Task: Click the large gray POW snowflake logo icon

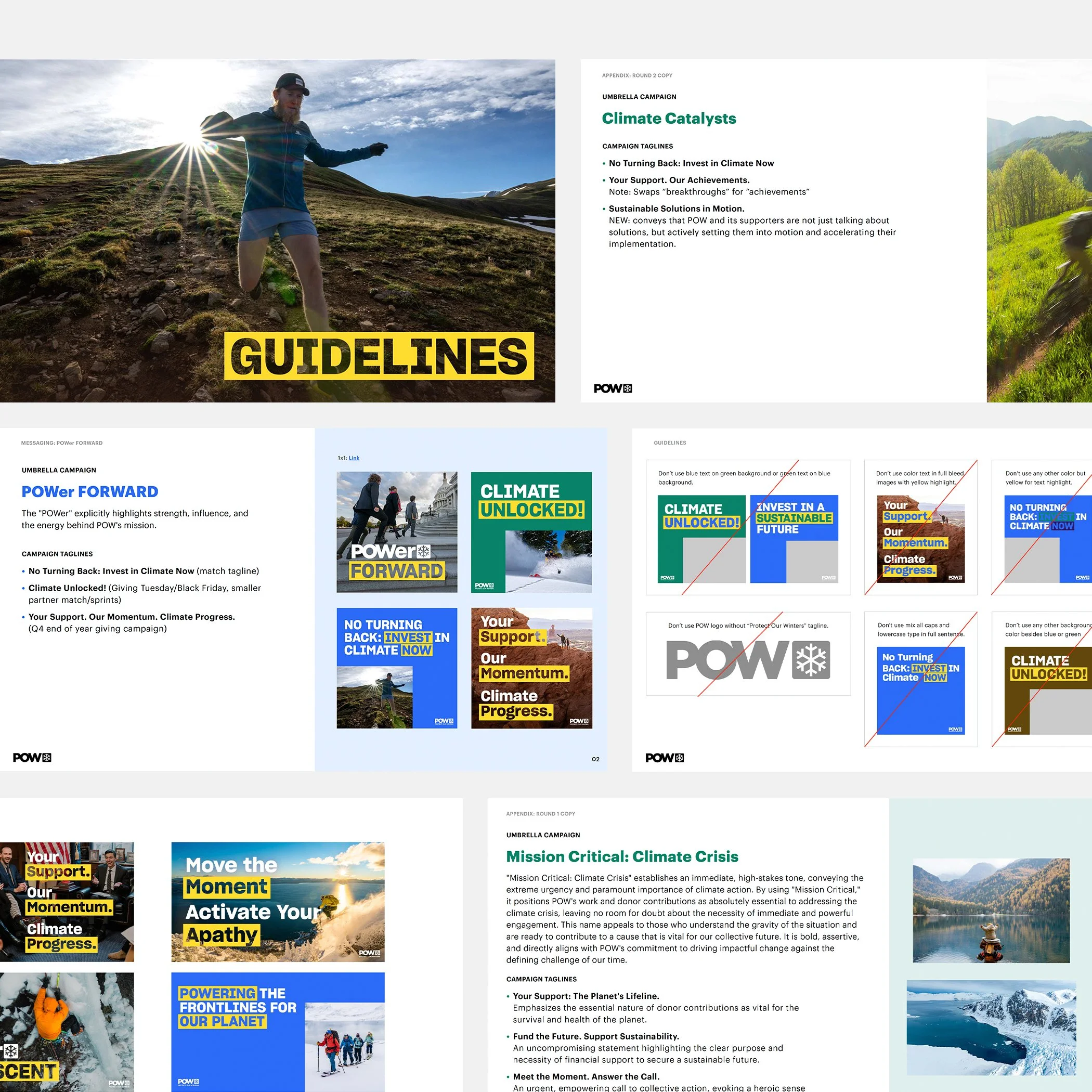Action: click(x=811, y=659)
